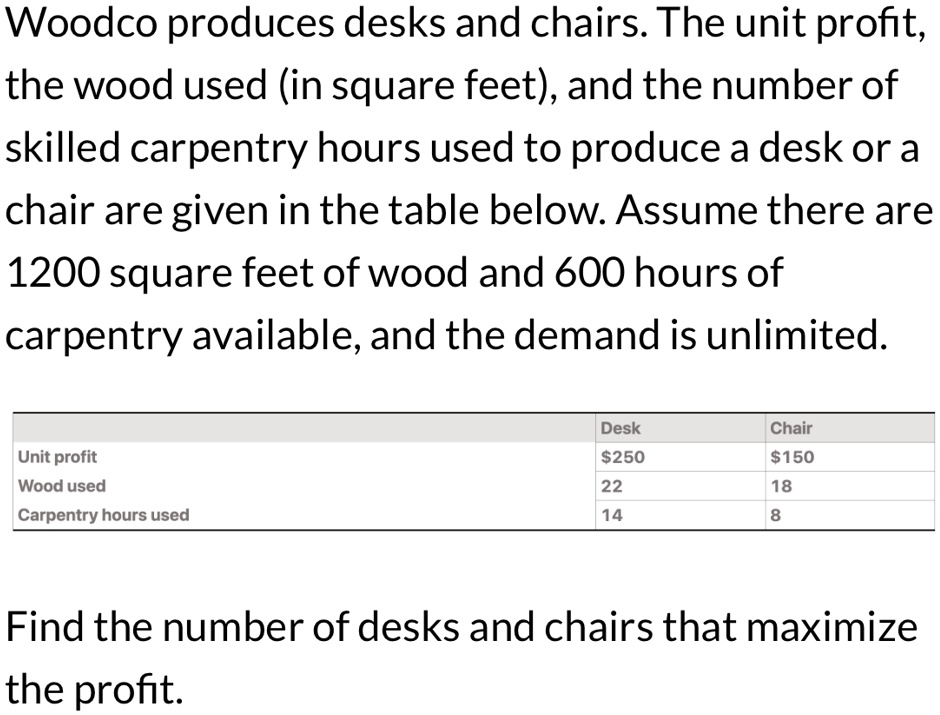Click the word "Woodco" in the paragraph
This screenshot has height=715, width=940.
coord(82,23)
